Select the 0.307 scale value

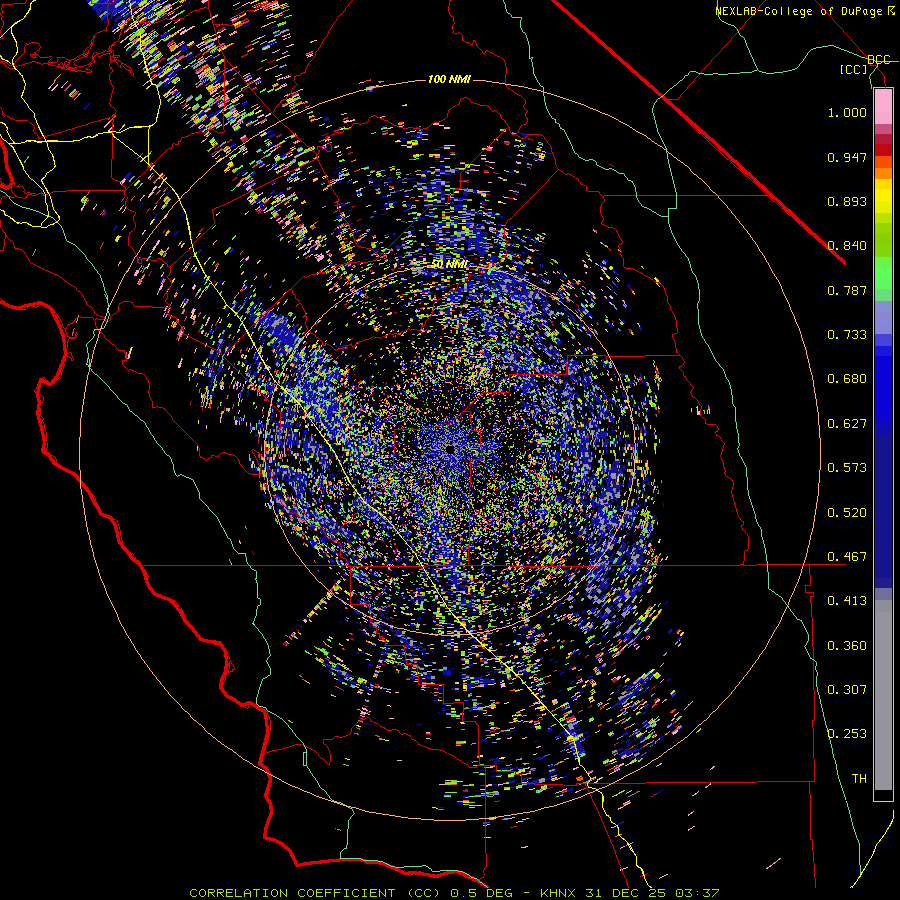pyautogui.click(x=847, y=690)
